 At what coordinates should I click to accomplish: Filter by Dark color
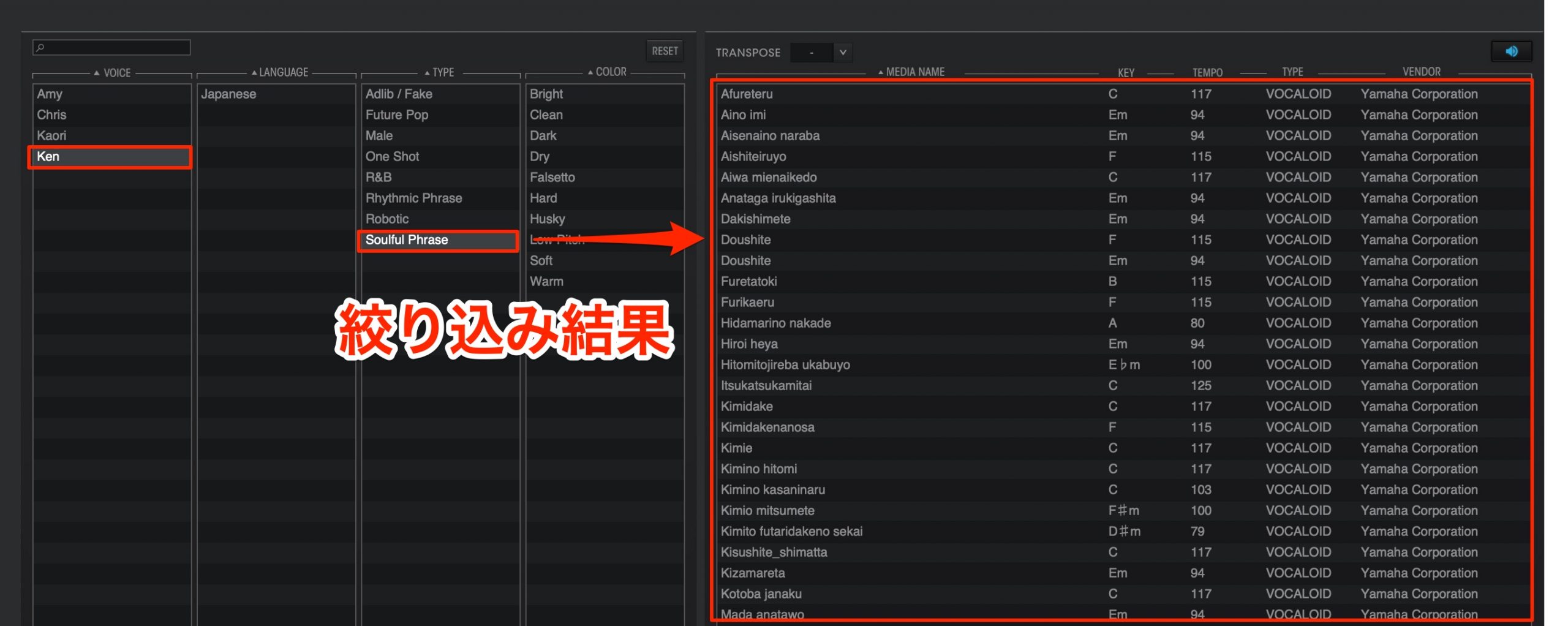pos(605,135)
